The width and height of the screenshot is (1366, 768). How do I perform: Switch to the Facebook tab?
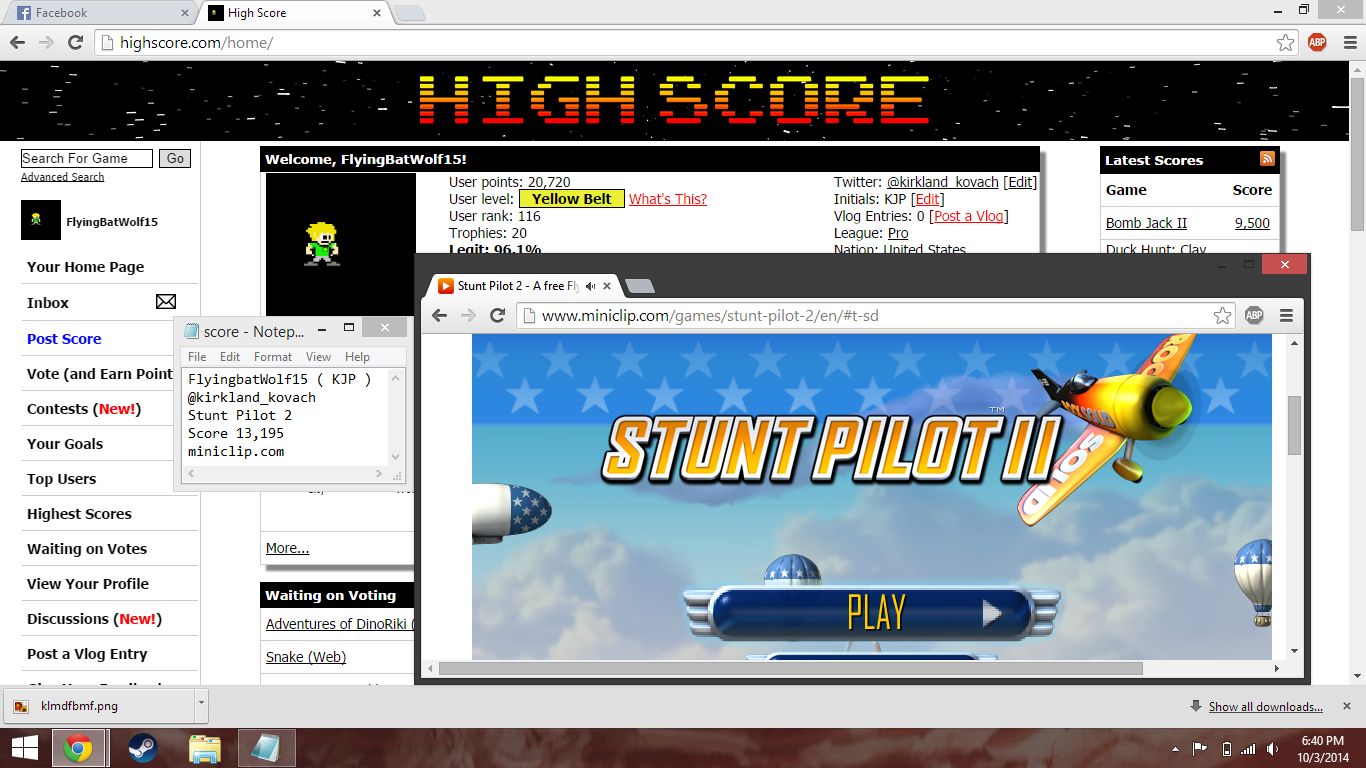(98, 13)
